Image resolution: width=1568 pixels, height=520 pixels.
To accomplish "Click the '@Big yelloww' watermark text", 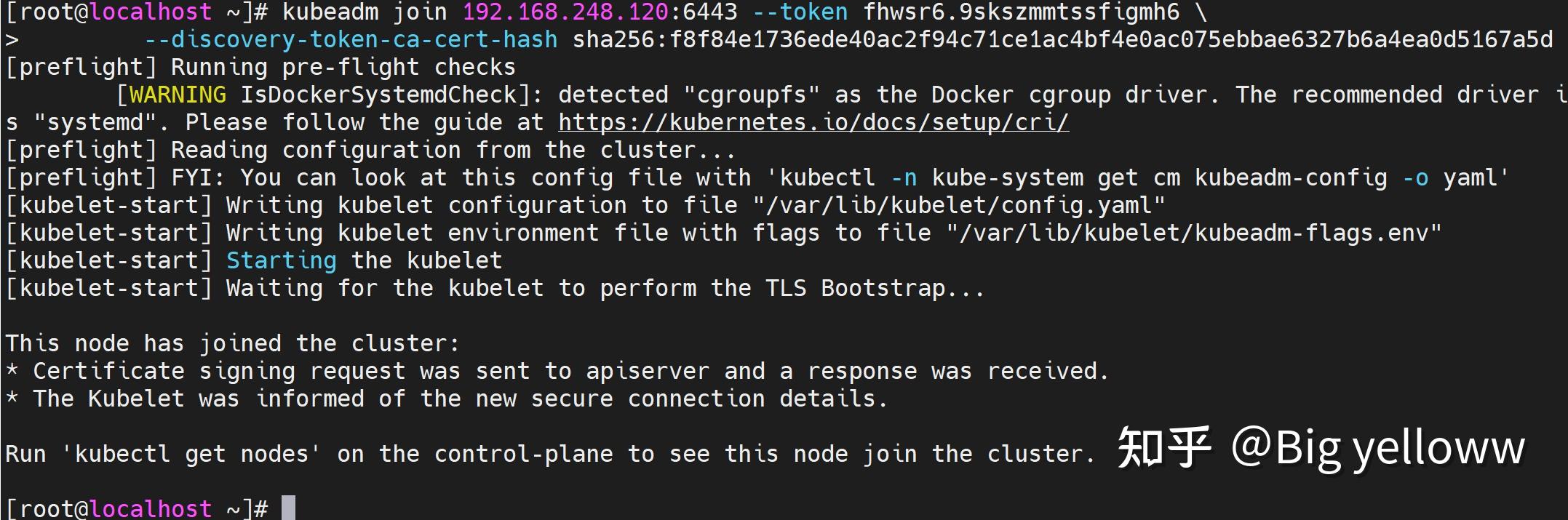I will [x=1377, y=448].
